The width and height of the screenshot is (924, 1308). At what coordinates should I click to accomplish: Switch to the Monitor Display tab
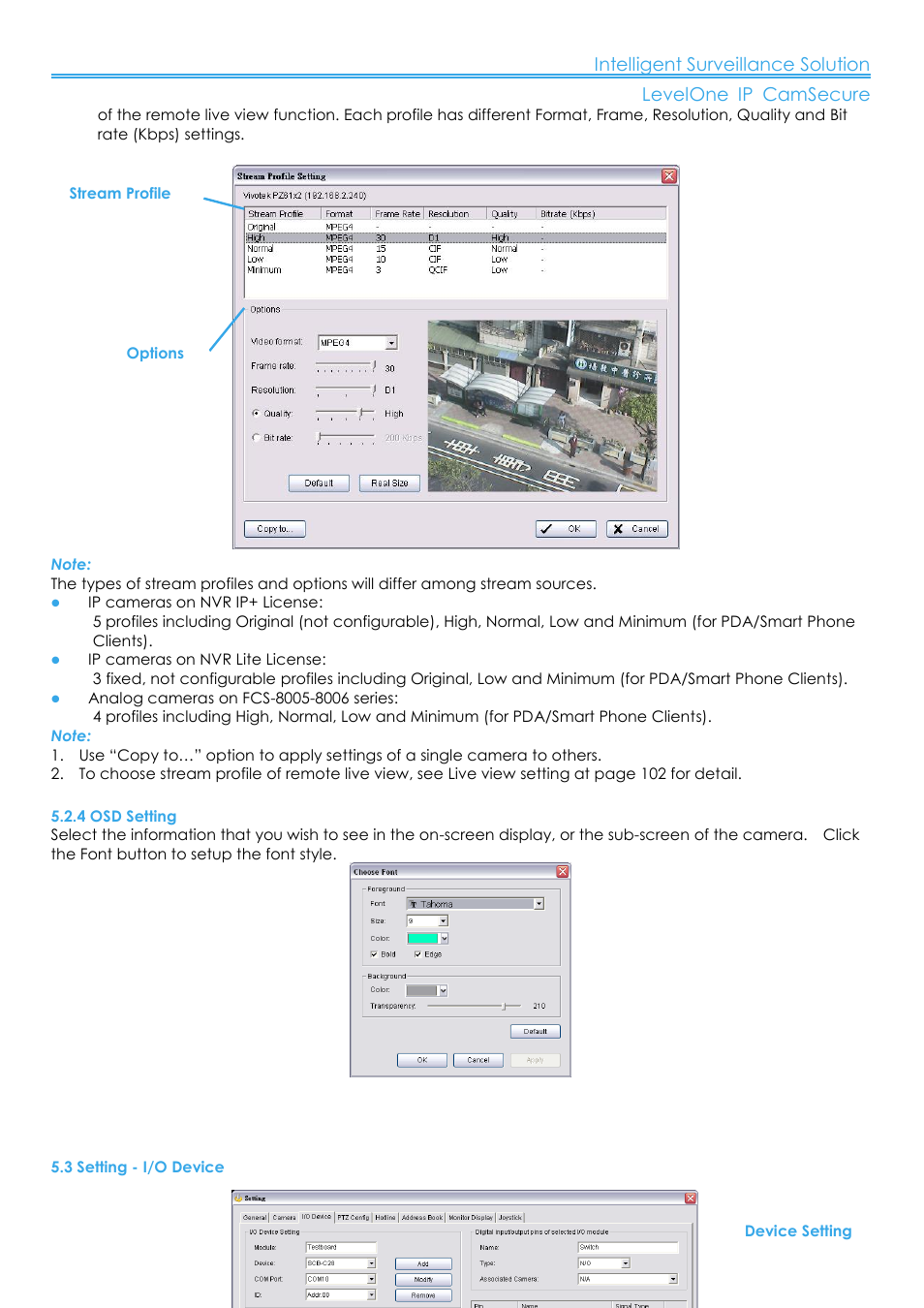471,1218
